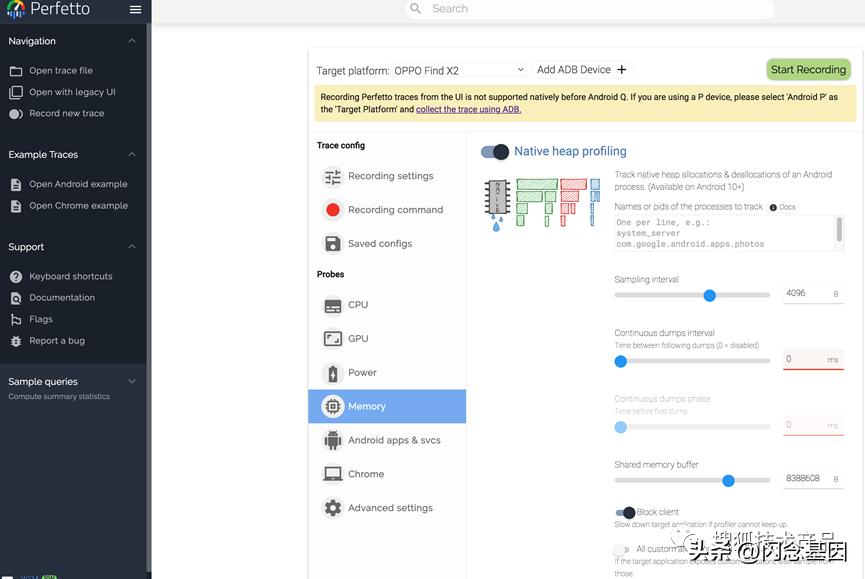Click Keyboard shortcuts text

pos(71,276)
